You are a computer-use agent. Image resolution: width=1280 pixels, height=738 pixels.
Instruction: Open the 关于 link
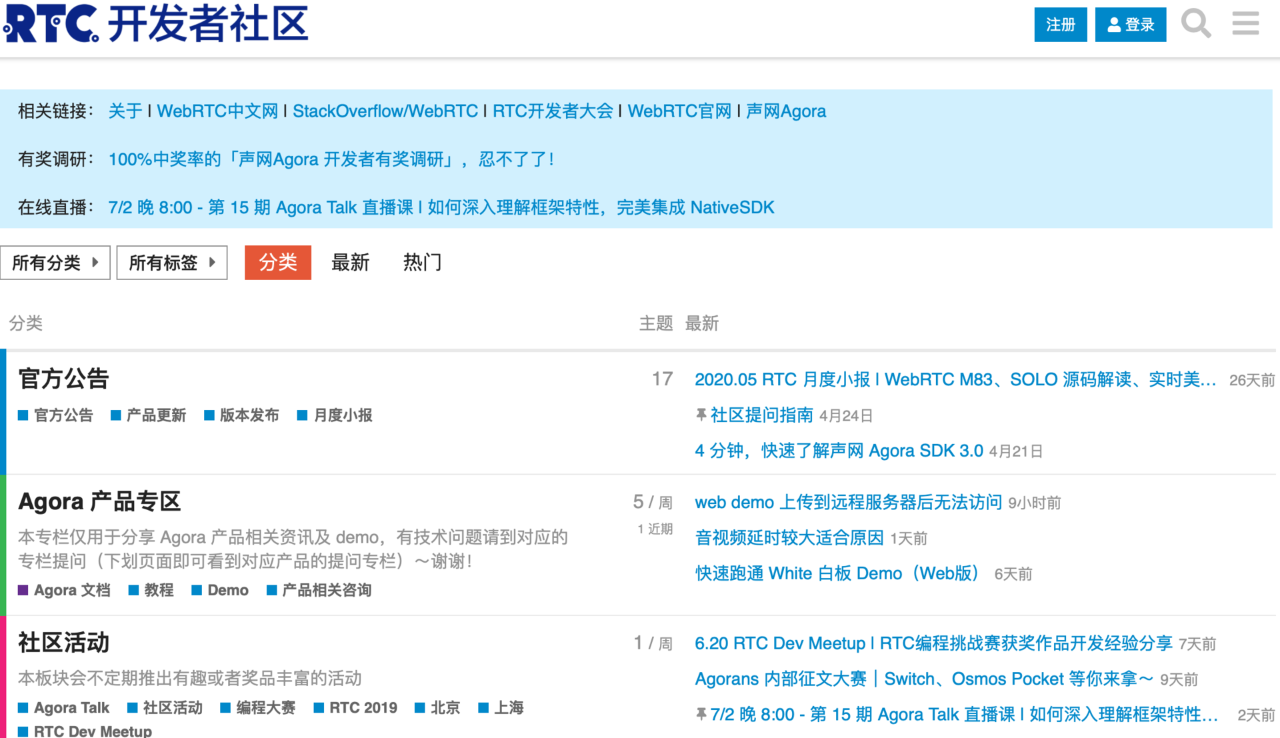pyautogui.click(x=125, y=111)
